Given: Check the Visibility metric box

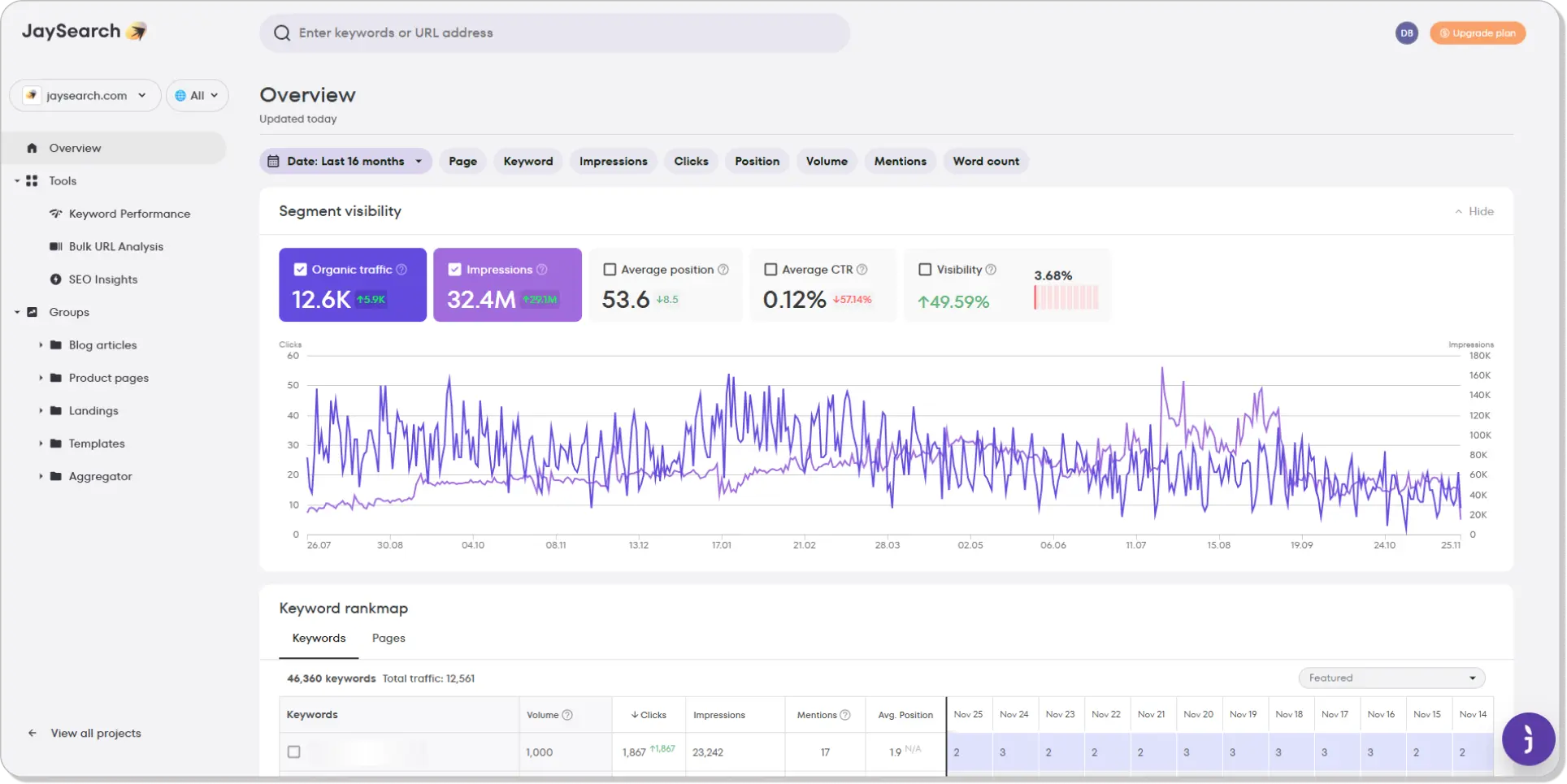Looking at the screenshot, I should pos(925,269).
